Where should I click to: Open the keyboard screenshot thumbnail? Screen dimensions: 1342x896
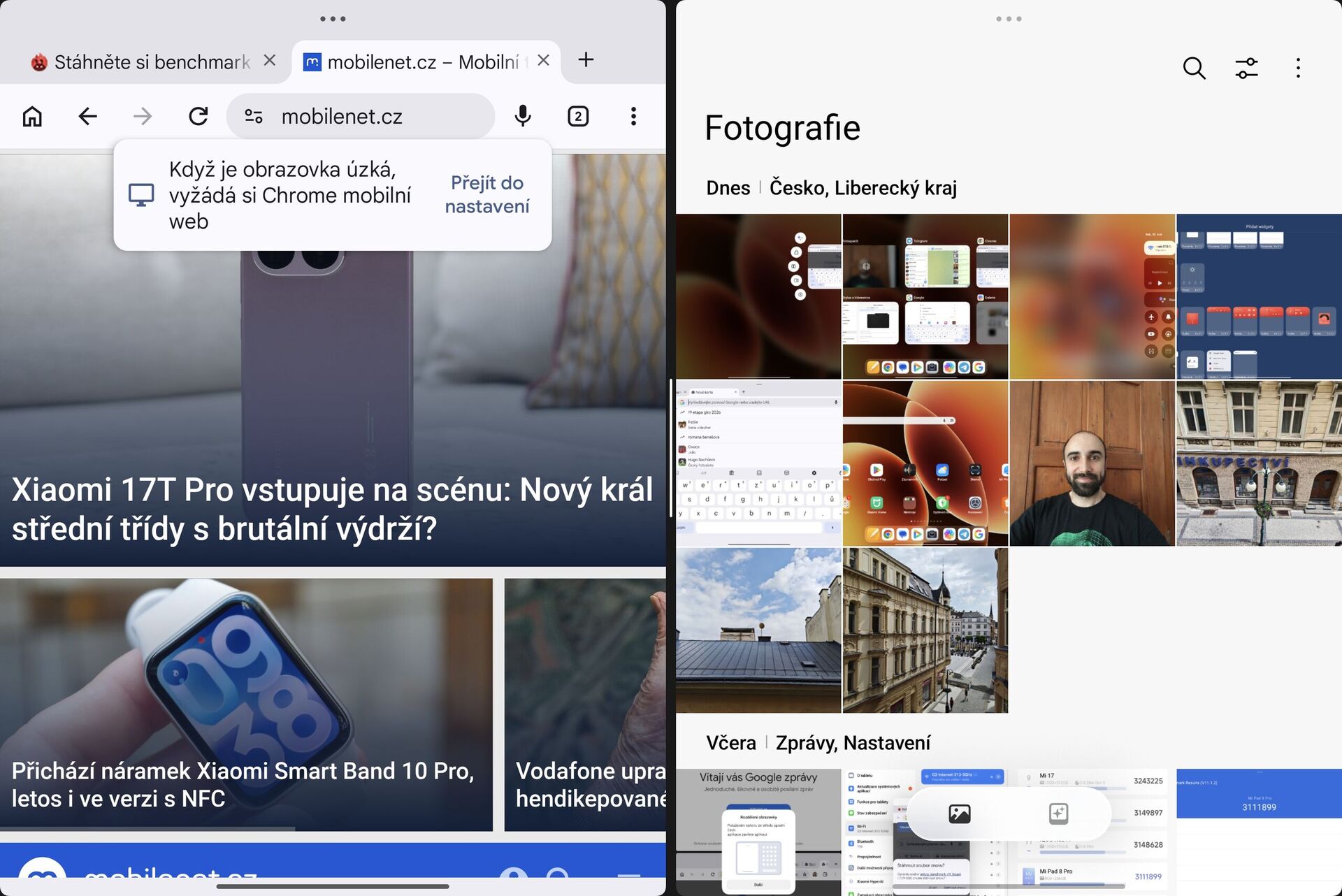click(758, 463)
